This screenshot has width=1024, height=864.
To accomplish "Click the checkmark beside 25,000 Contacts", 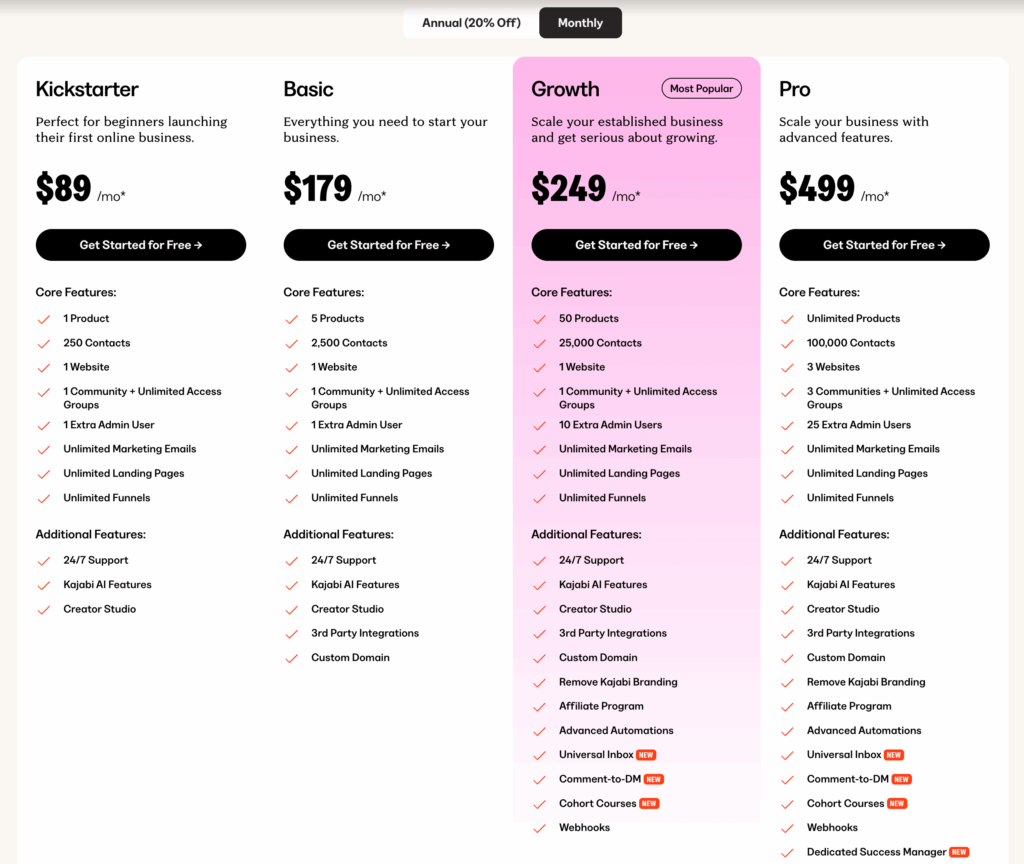I will [x=540, y=343].
